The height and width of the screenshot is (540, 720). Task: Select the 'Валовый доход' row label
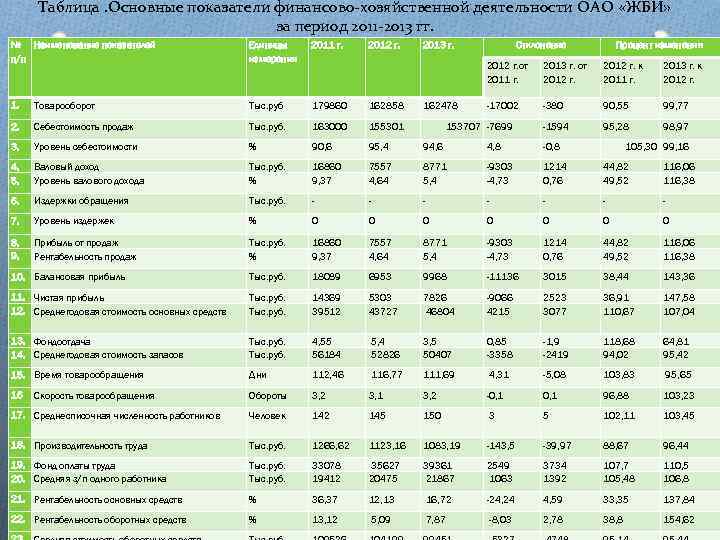[x=66, y=166]
